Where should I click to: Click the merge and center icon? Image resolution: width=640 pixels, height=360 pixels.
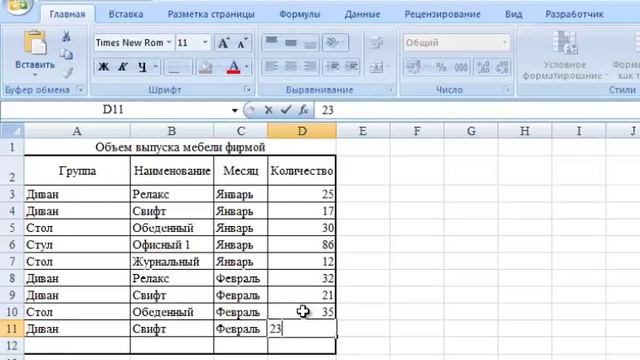(x=376, y=67)
